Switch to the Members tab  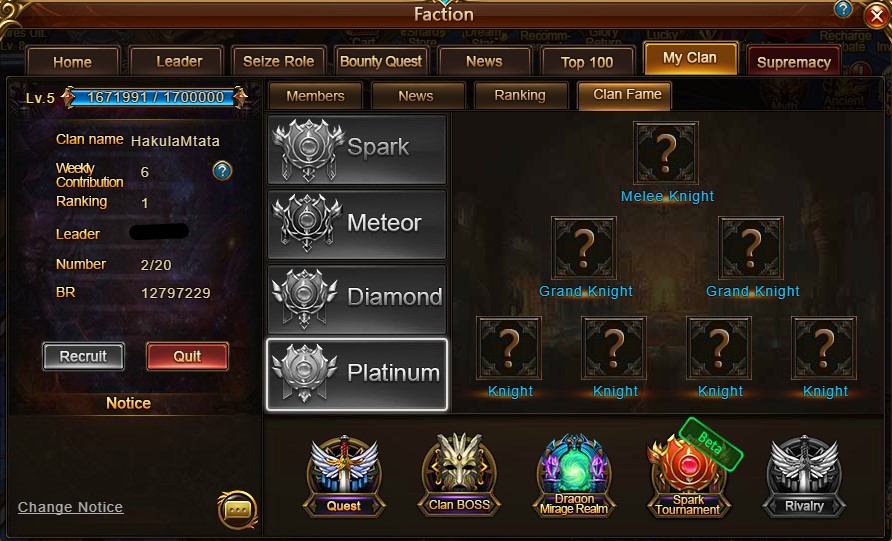pos(315,96)
